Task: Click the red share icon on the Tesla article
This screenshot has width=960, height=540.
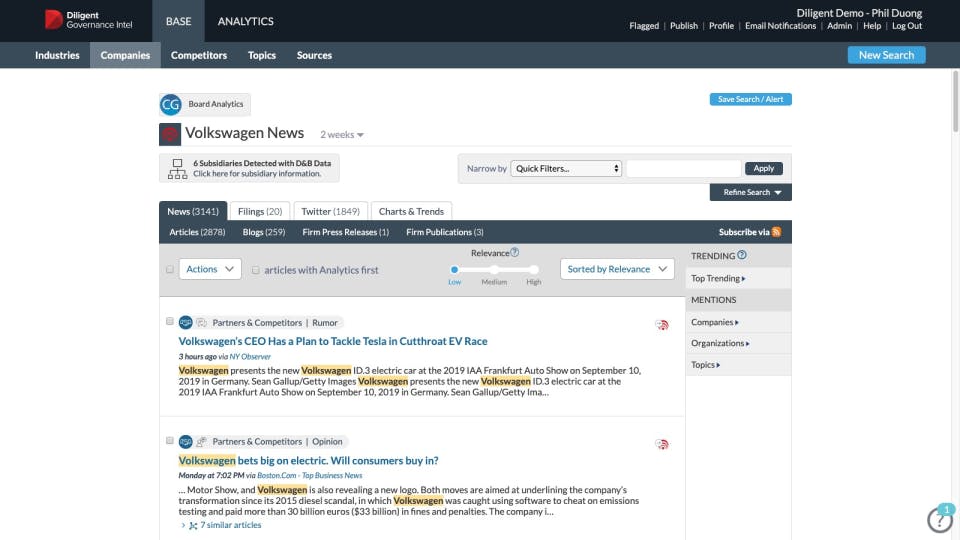Action: point(662,324)
